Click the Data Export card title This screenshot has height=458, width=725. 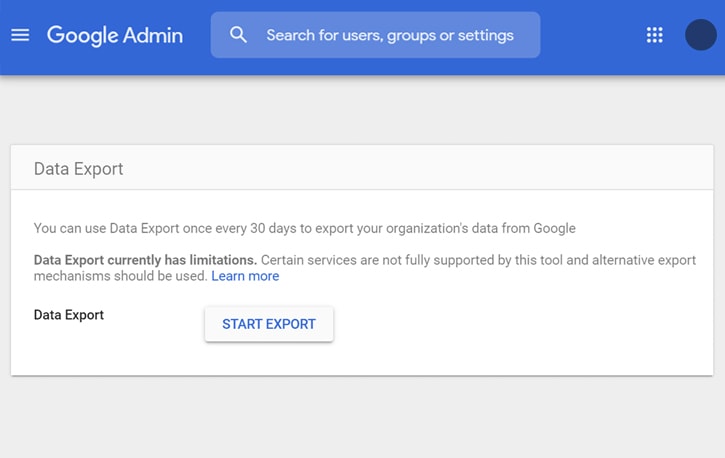pyautogui.click(x=79, y=169)
